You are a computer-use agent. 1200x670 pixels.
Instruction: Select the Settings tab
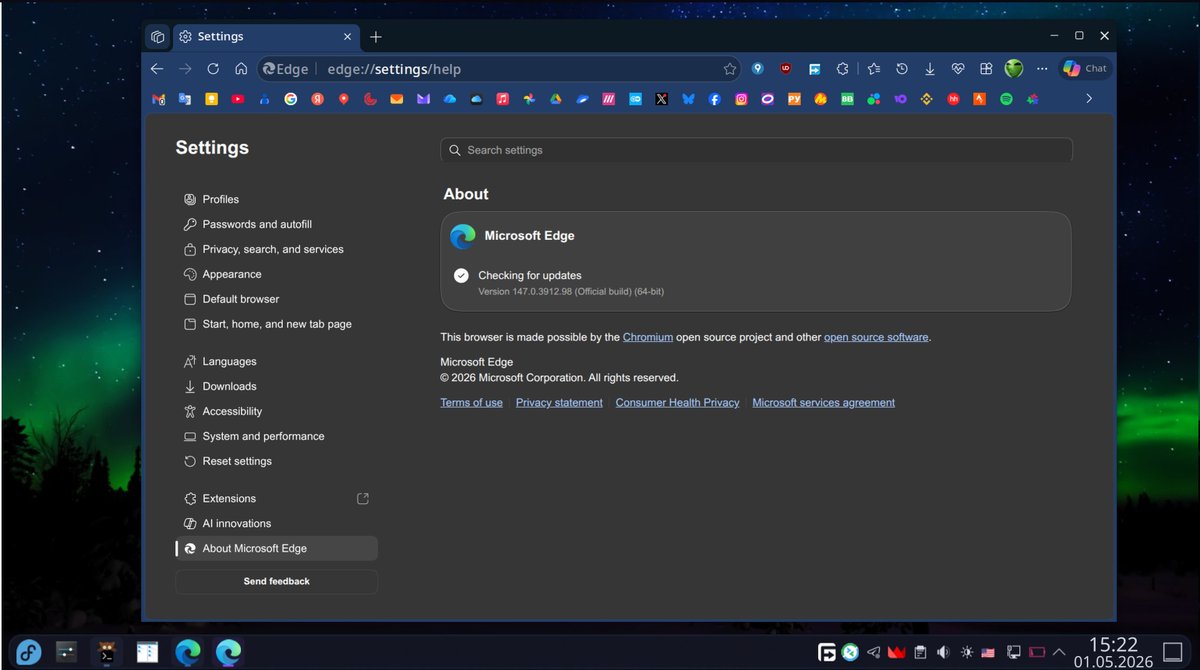click(x=267, y=37)
